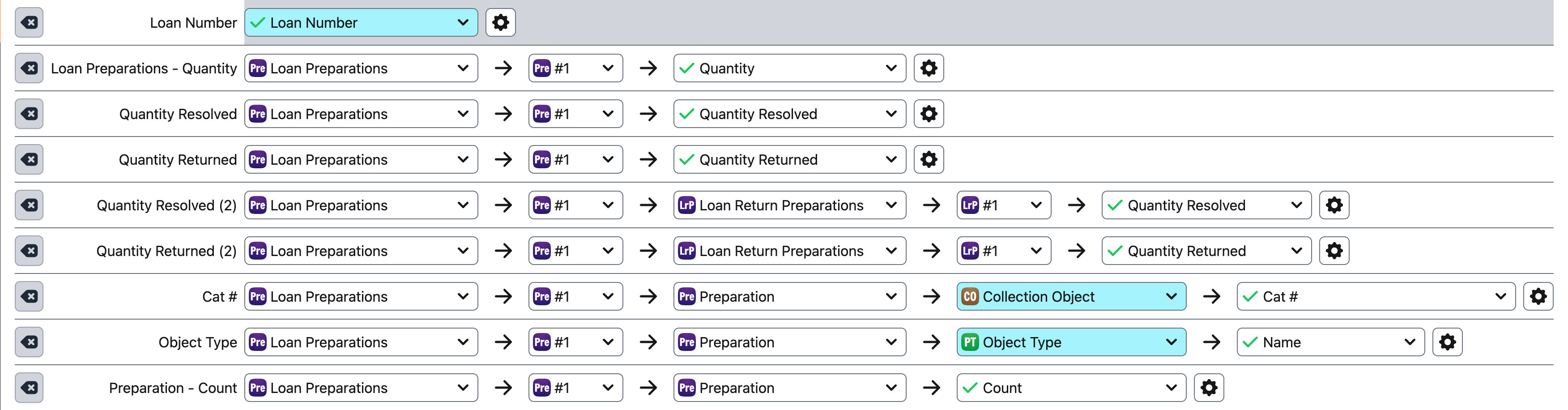The height and width of the screenshot is (410, 1568).
Task: Click the Loan Preparations - Quantity row label
Action: [144, 68]
